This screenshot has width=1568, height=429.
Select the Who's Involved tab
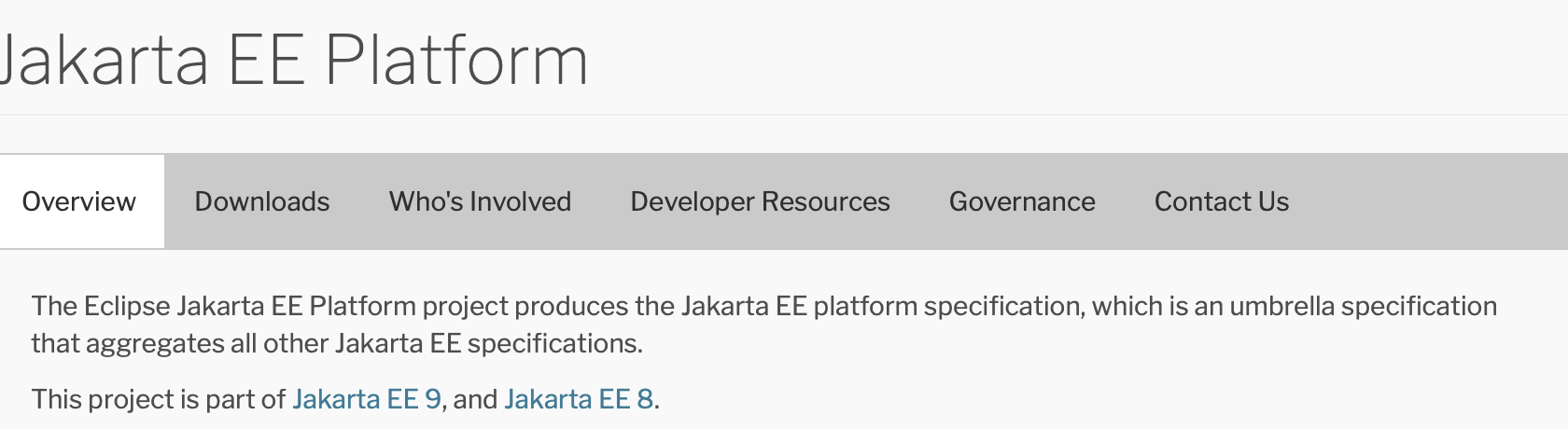coord(480,201)
